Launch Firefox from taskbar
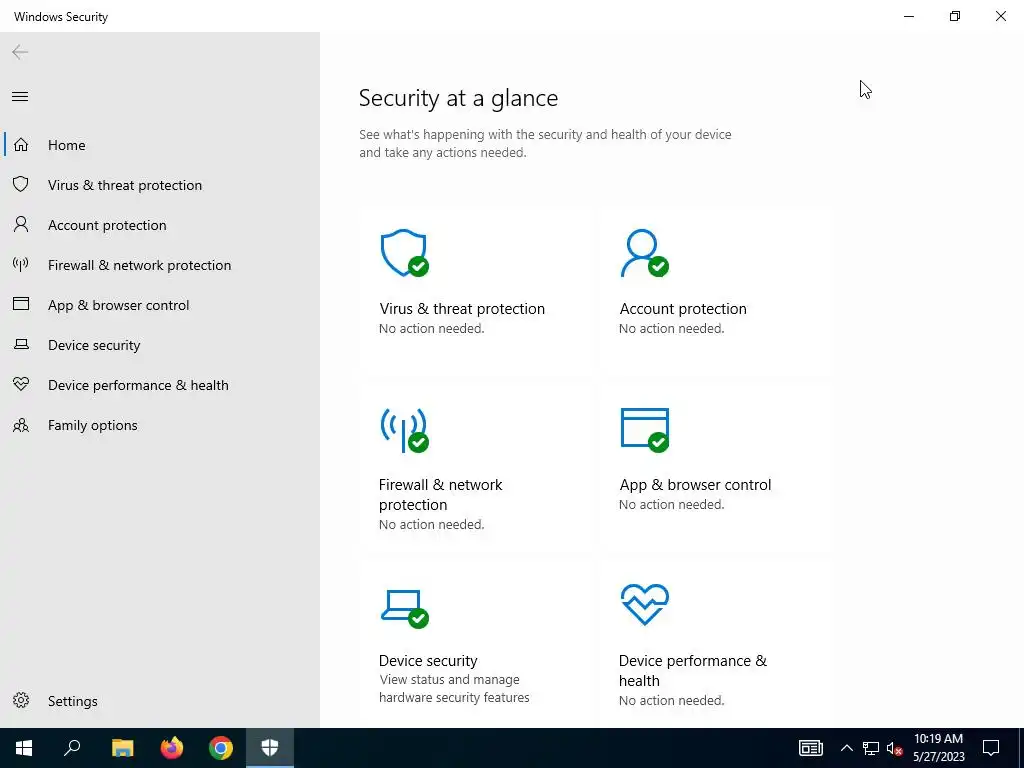This screenshot has height=768, width=1024. 172,748
